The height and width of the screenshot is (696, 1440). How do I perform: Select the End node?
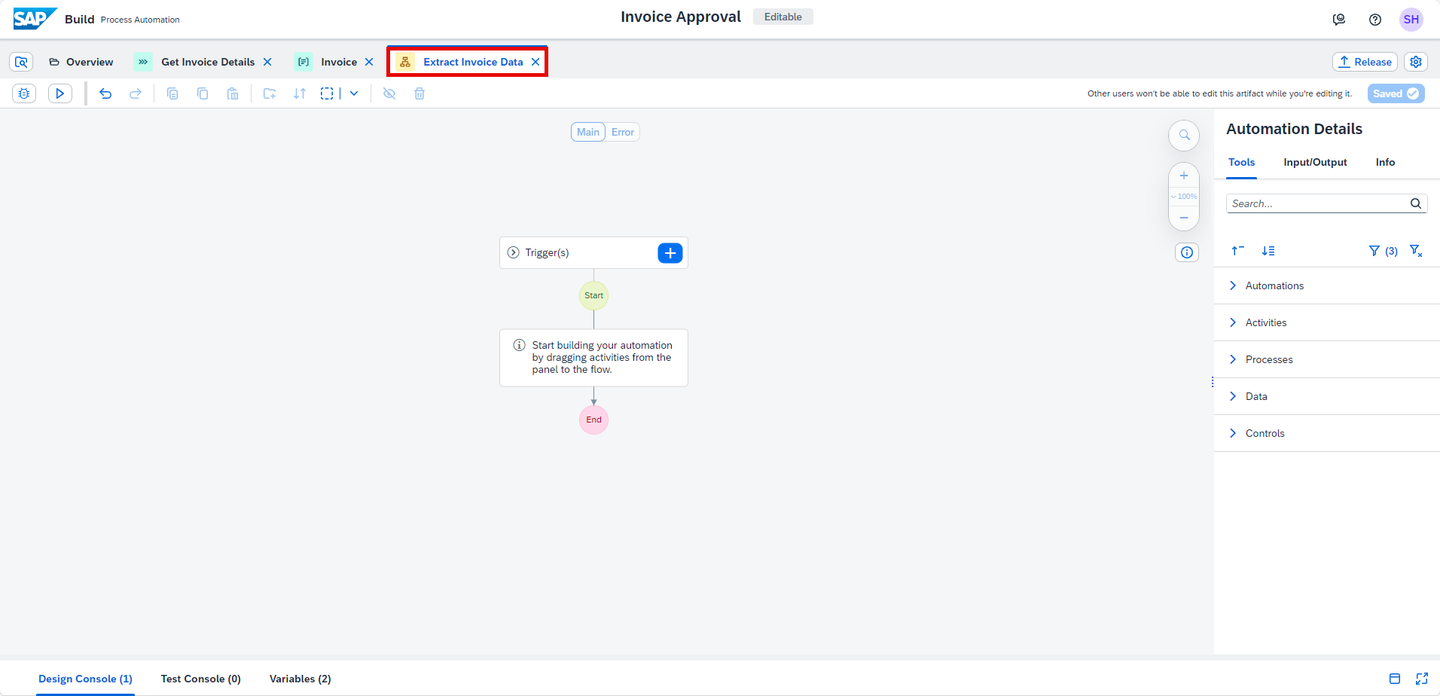tap(594, 420)
